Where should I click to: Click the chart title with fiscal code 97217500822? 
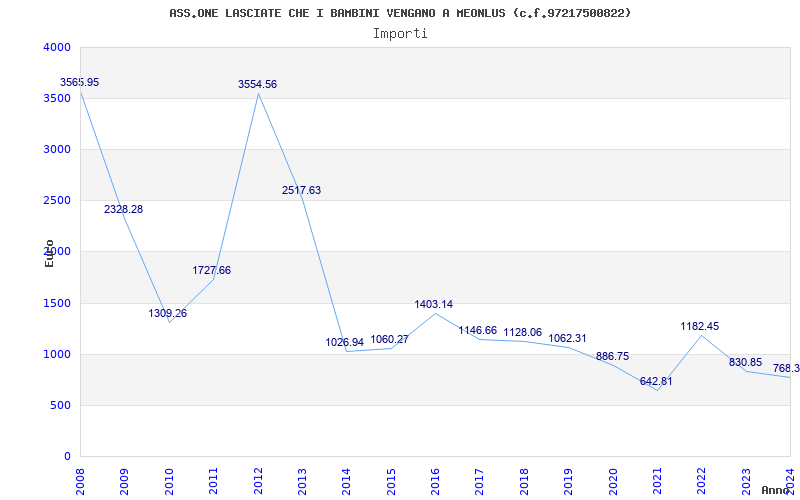tap(400, 13)
